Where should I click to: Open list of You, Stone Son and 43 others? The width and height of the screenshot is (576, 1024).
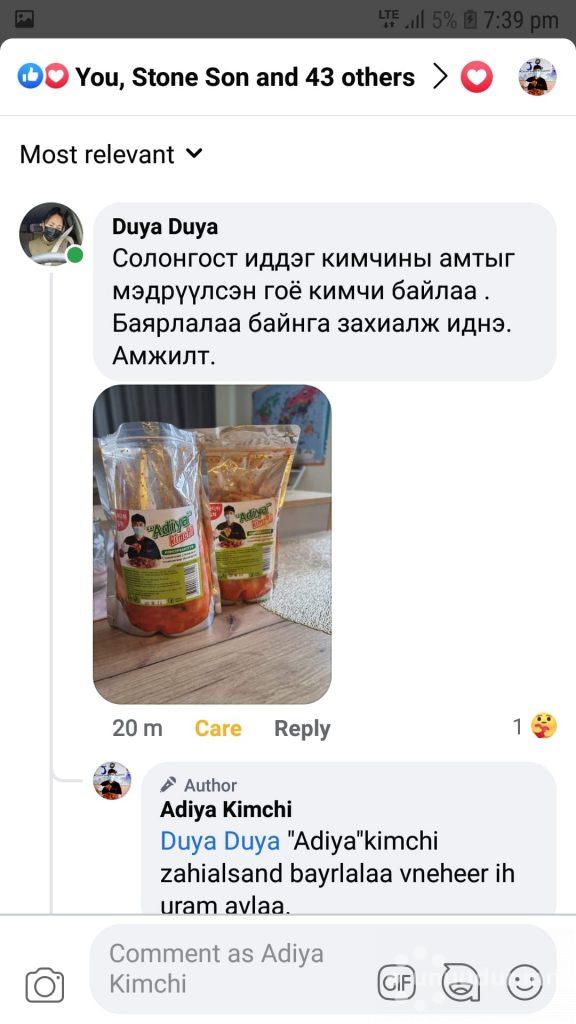tap(245, 77)
